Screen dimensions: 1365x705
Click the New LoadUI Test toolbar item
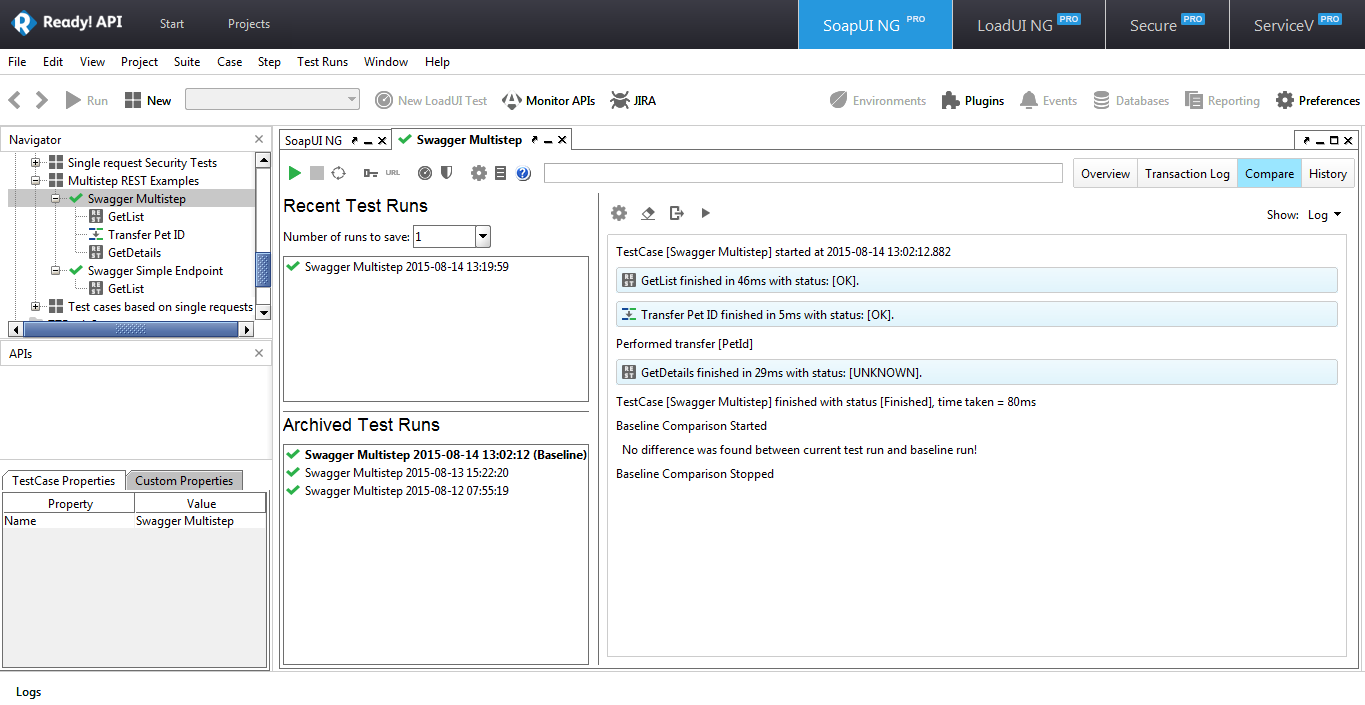tap(431, 100)
